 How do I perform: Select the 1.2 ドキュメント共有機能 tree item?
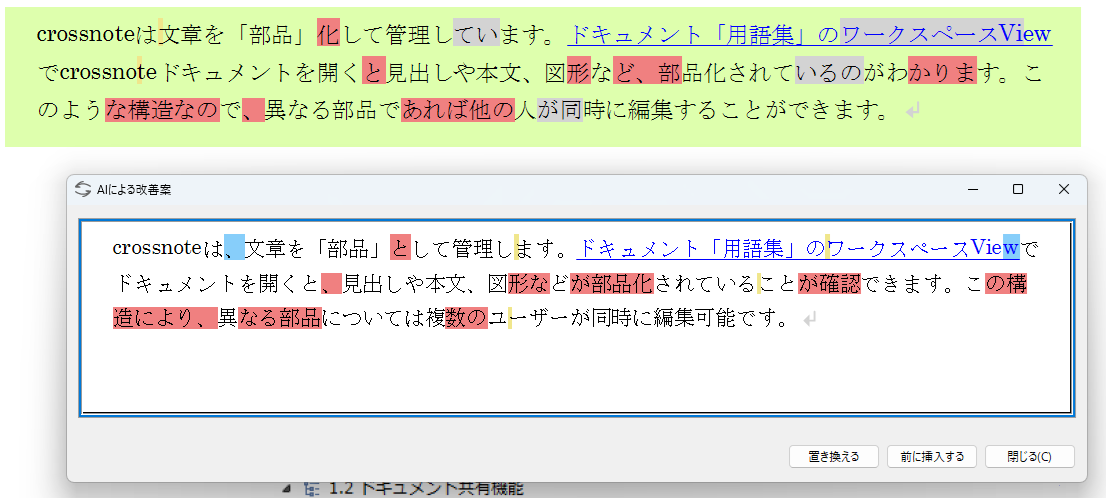pos(426,488)
